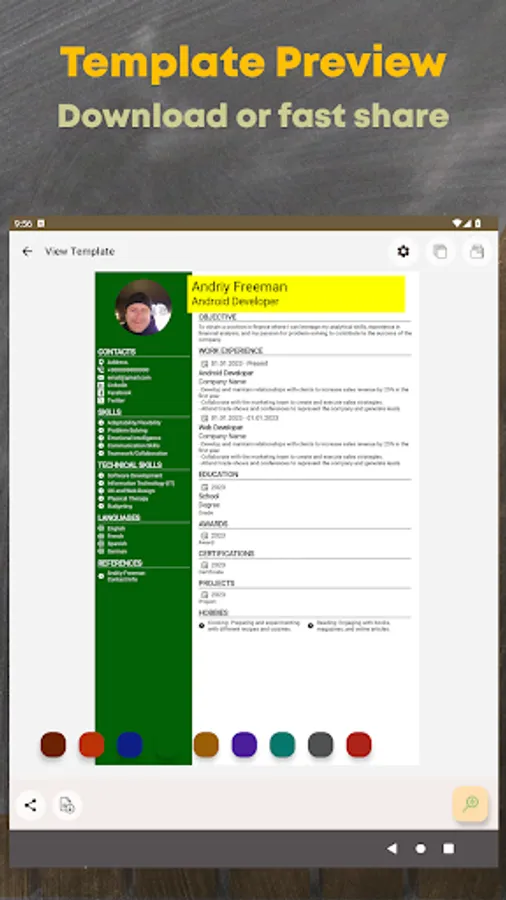This screenshot has height=900, width=506.
Task: Click the copy pages icon in the top bar
Action: tap(440, 251)
